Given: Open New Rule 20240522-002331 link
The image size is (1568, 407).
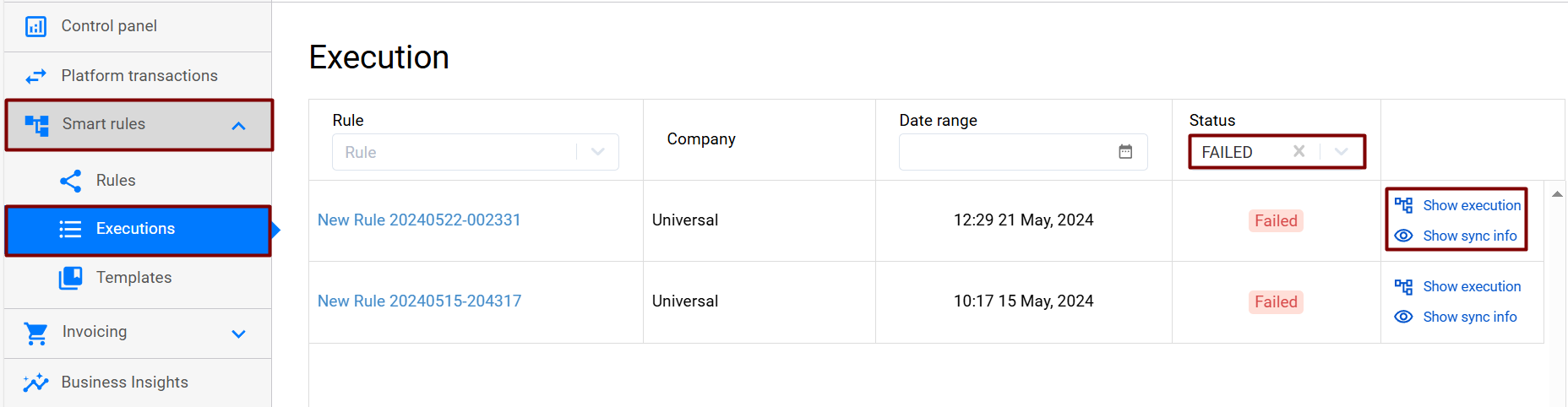Looking at the screenshot, I should pos(419,220).
